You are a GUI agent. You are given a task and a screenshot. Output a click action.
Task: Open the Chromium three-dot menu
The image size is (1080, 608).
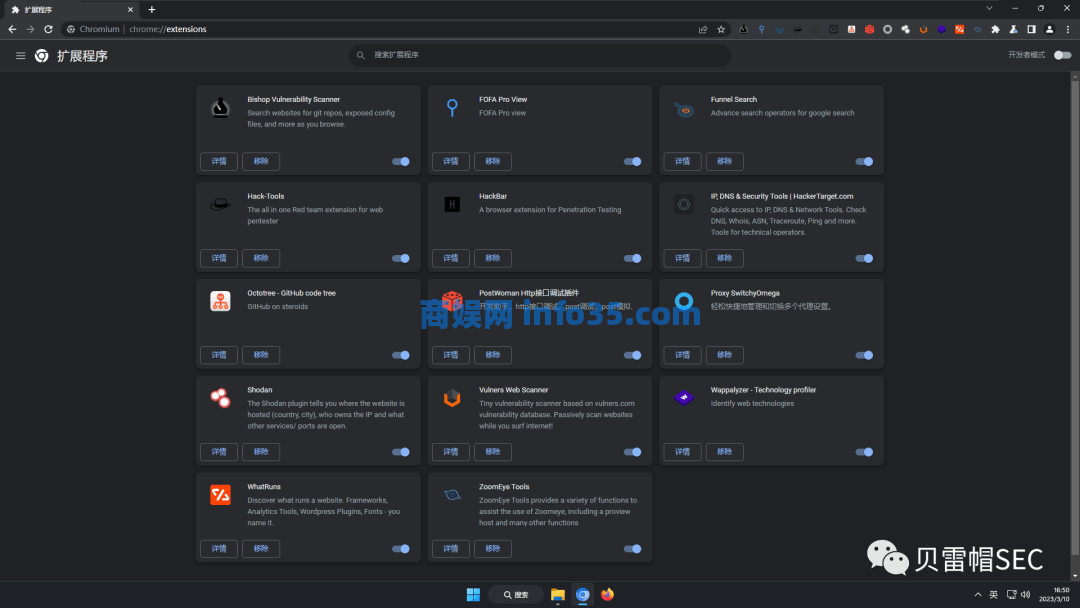pyautogui.click(x=1068, y=30)
